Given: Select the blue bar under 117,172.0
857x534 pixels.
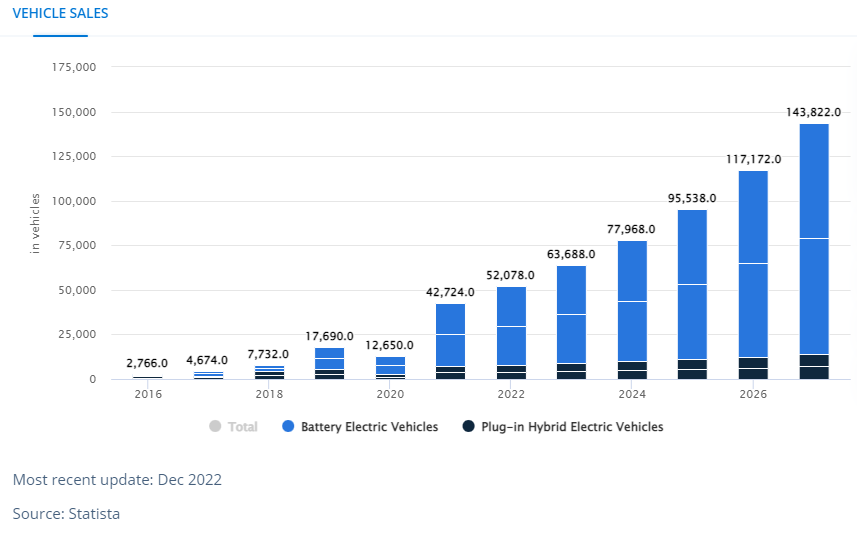Looking at the screenshot, I should click(x=753, y=220).
